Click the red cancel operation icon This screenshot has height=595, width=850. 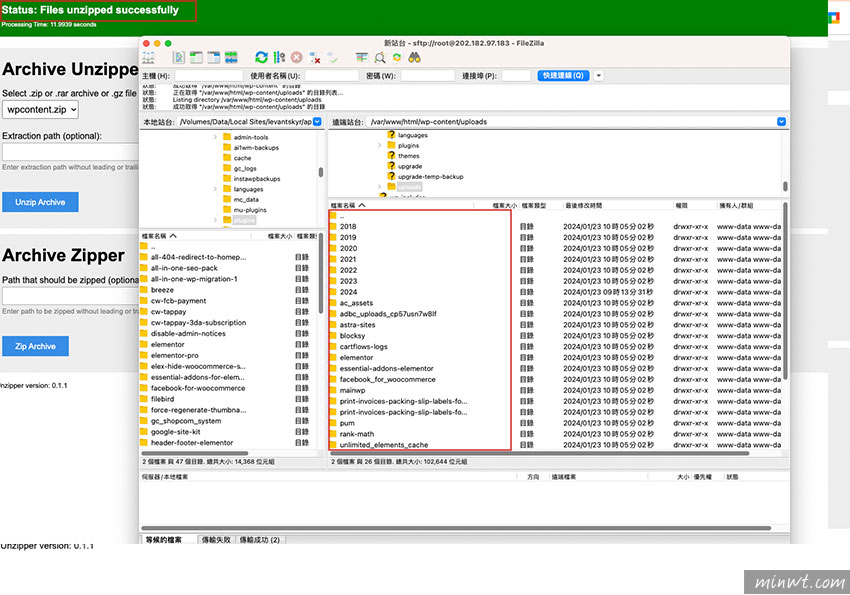click(297, 58)
